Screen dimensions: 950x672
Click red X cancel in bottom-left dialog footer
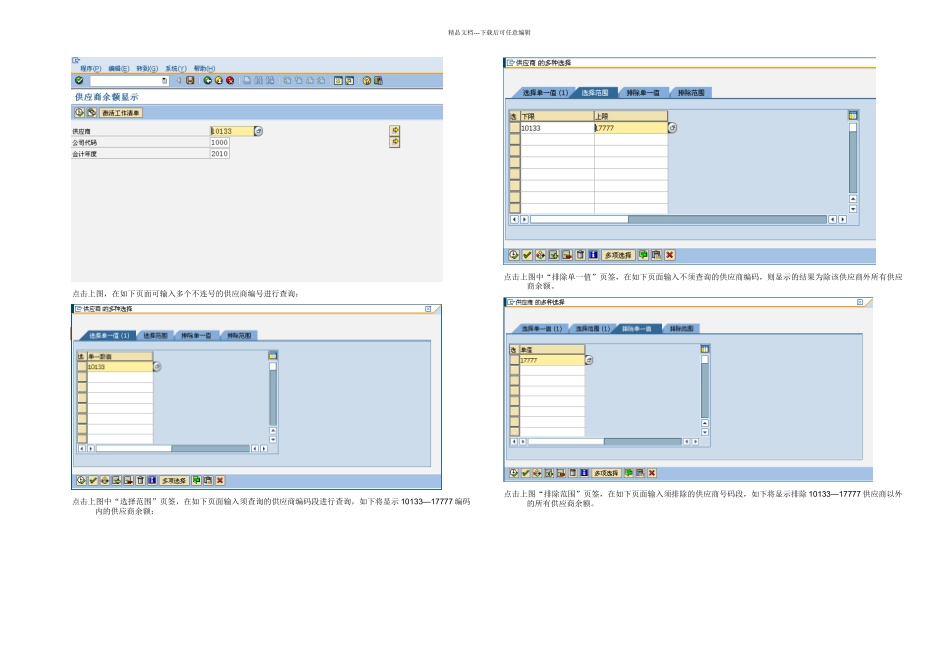(x=220, y=481)
